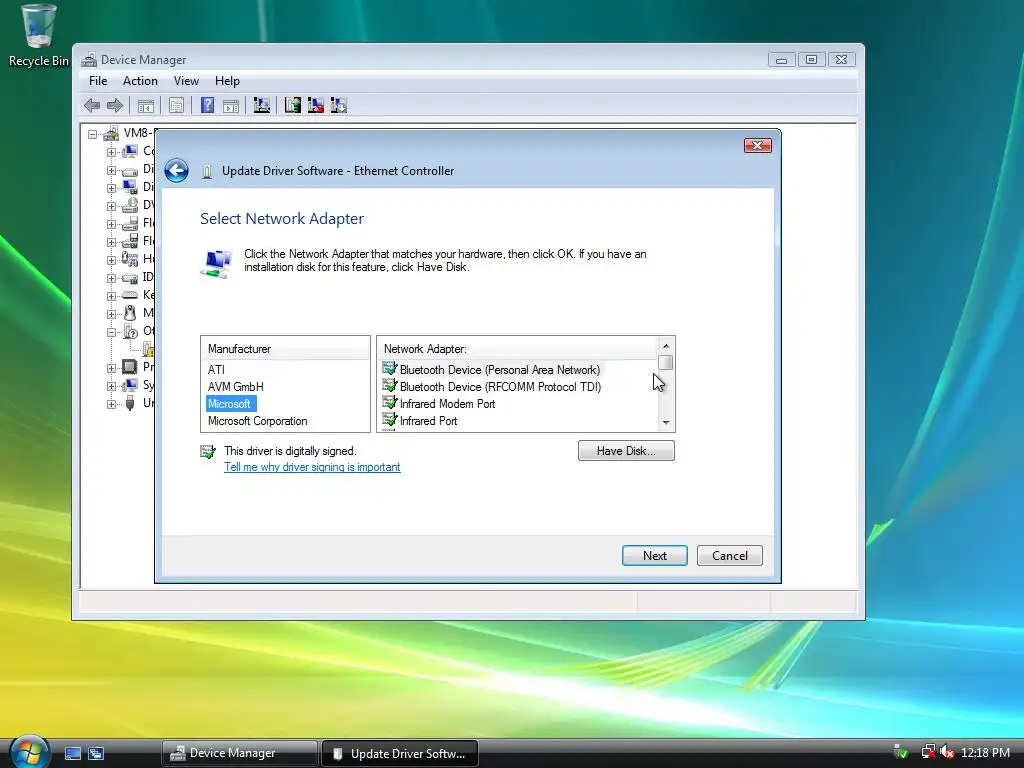
Task: Open the Windows Start orb
Action: coord(29,751)
